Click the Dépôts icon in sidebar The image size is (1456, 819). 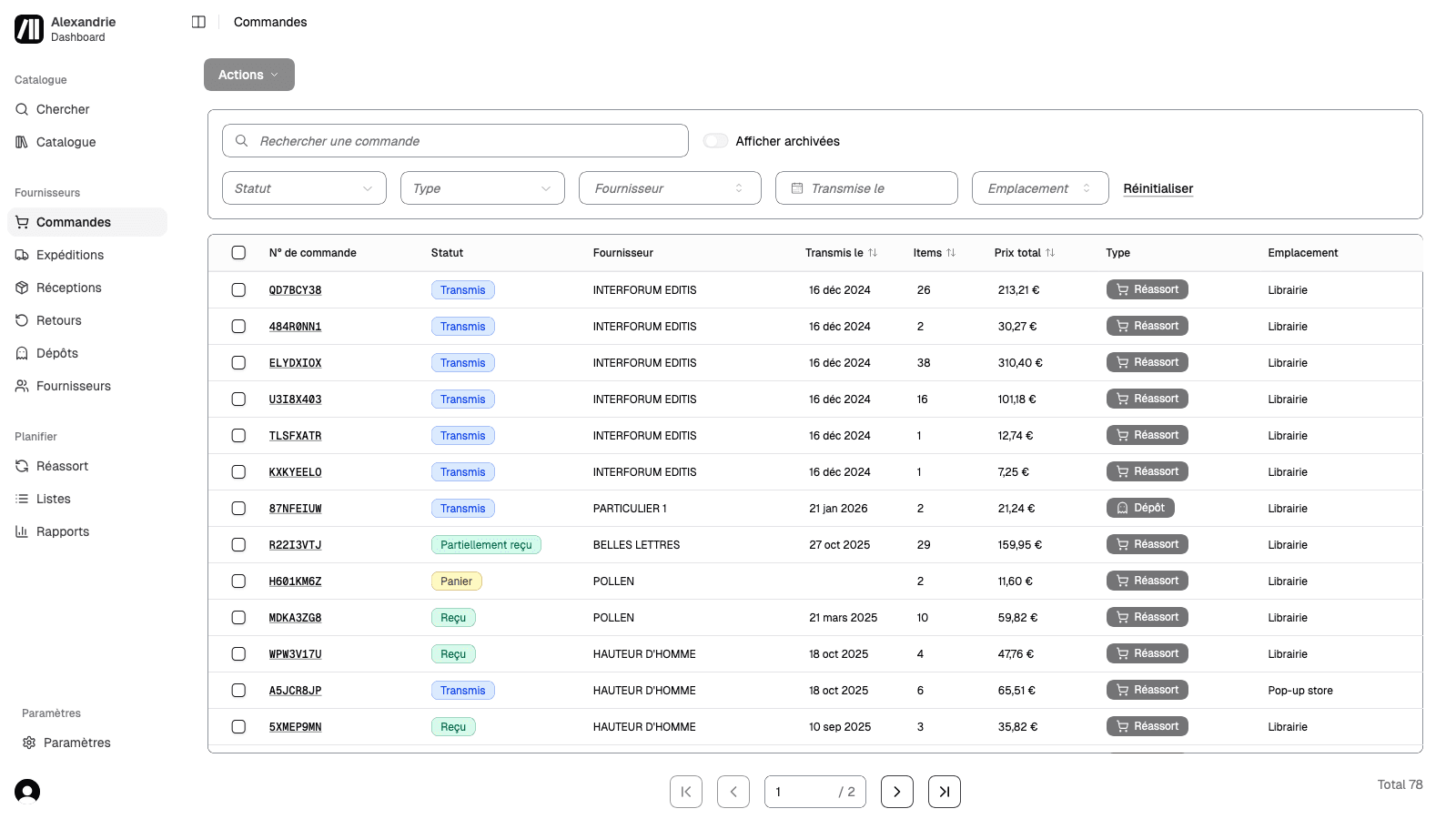coord(22,353)
